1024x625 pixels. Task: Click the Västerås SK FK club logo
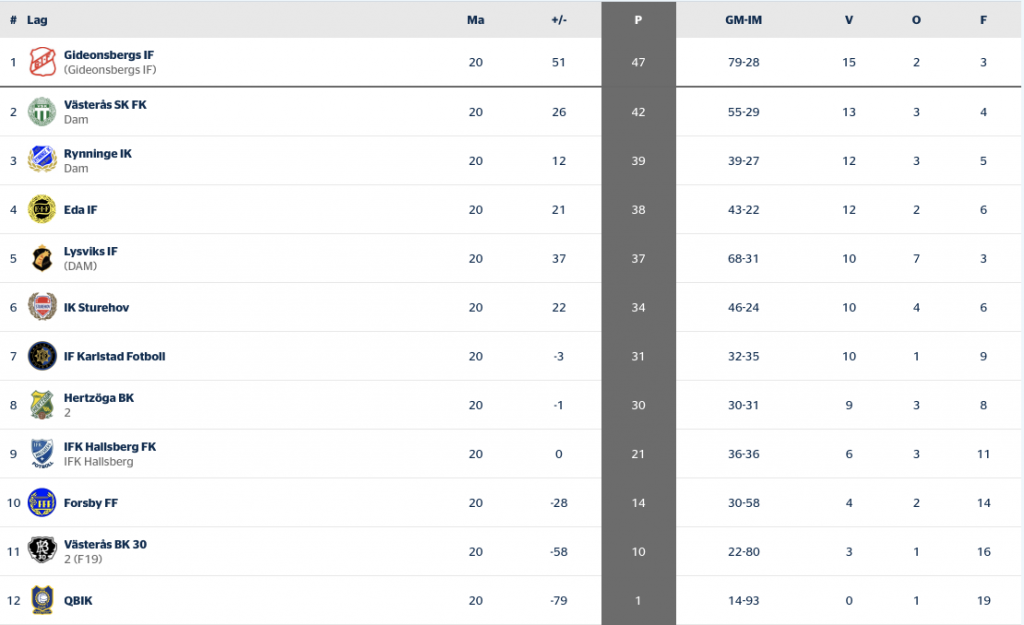coord(42,112)
